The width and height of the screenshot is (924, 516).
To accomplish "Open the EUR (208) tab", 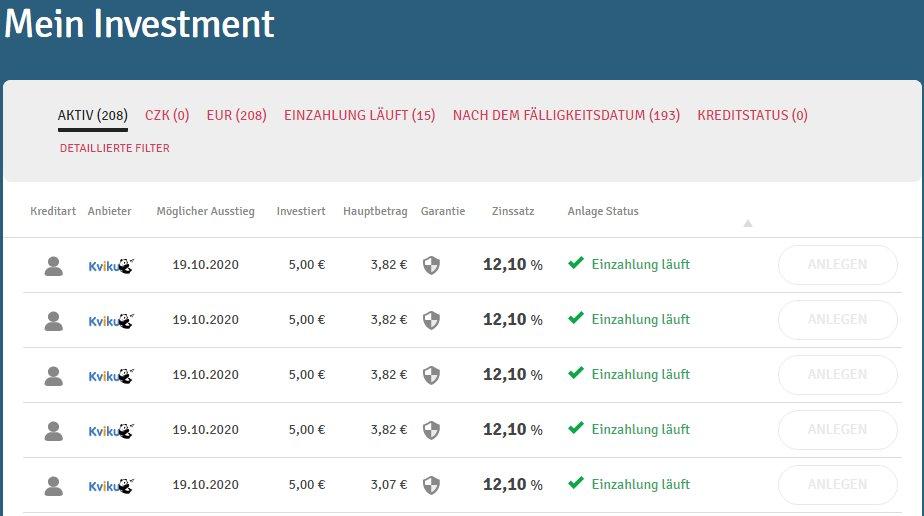I will coord(236,115).
